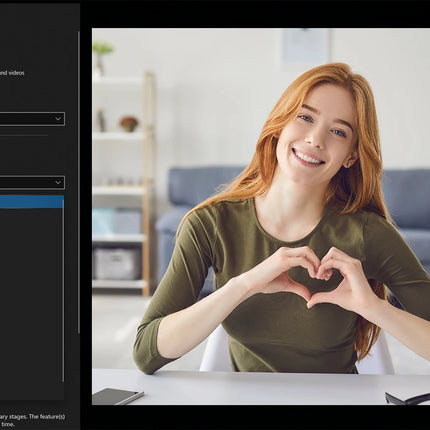Collapse the open lower dropdown chevron

click(x=58, y=182)
